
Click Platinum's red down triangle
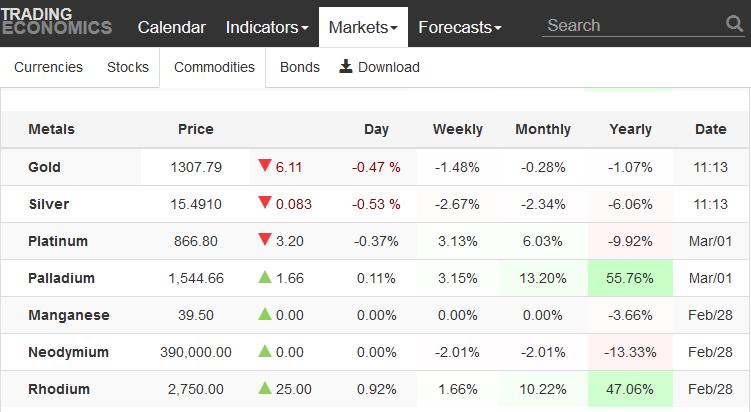(x=265, y=239)
